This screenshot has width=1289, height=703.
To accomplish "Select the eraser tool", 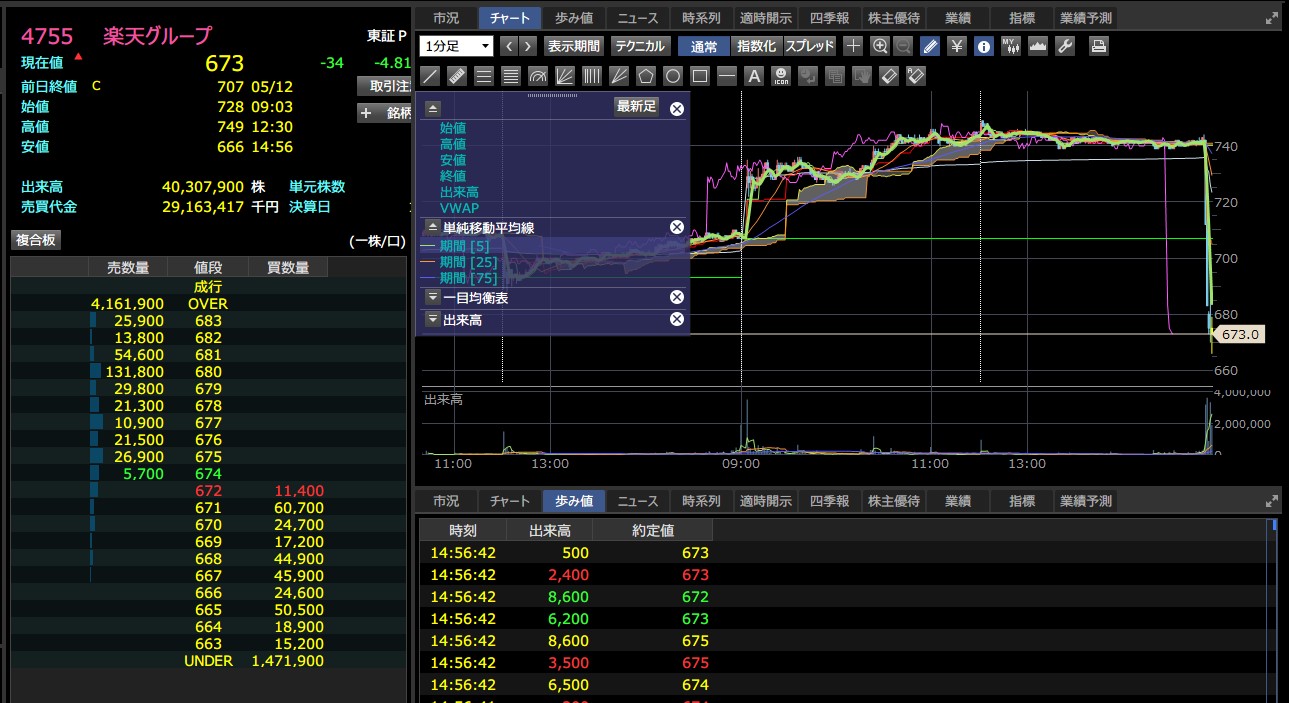I will point(889,76).
